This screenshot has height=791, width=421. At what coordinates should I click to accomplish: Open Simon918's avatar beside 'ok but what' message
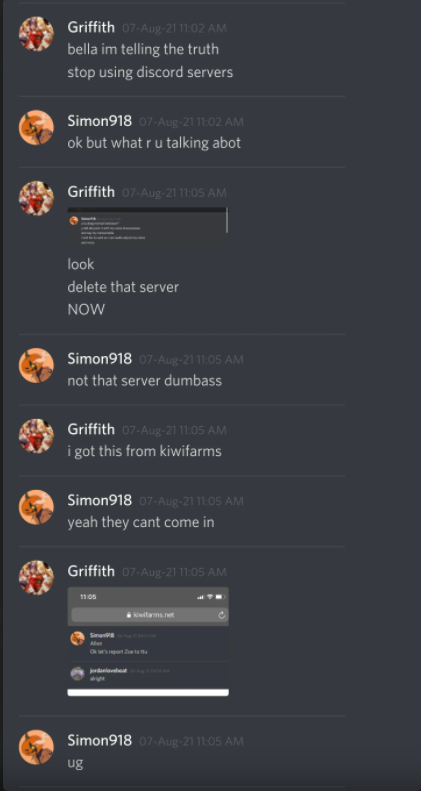point(36,128)
